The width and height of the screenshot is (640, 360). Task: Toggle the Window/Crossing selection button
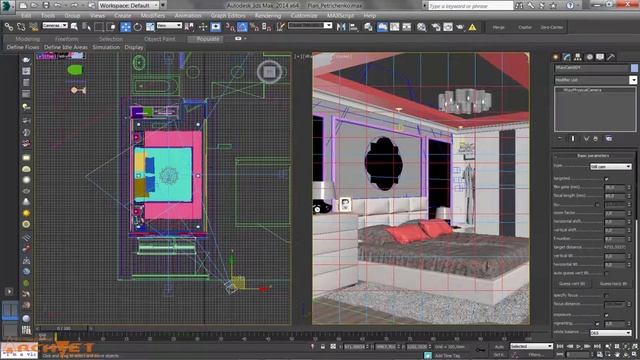coord(111,27)
